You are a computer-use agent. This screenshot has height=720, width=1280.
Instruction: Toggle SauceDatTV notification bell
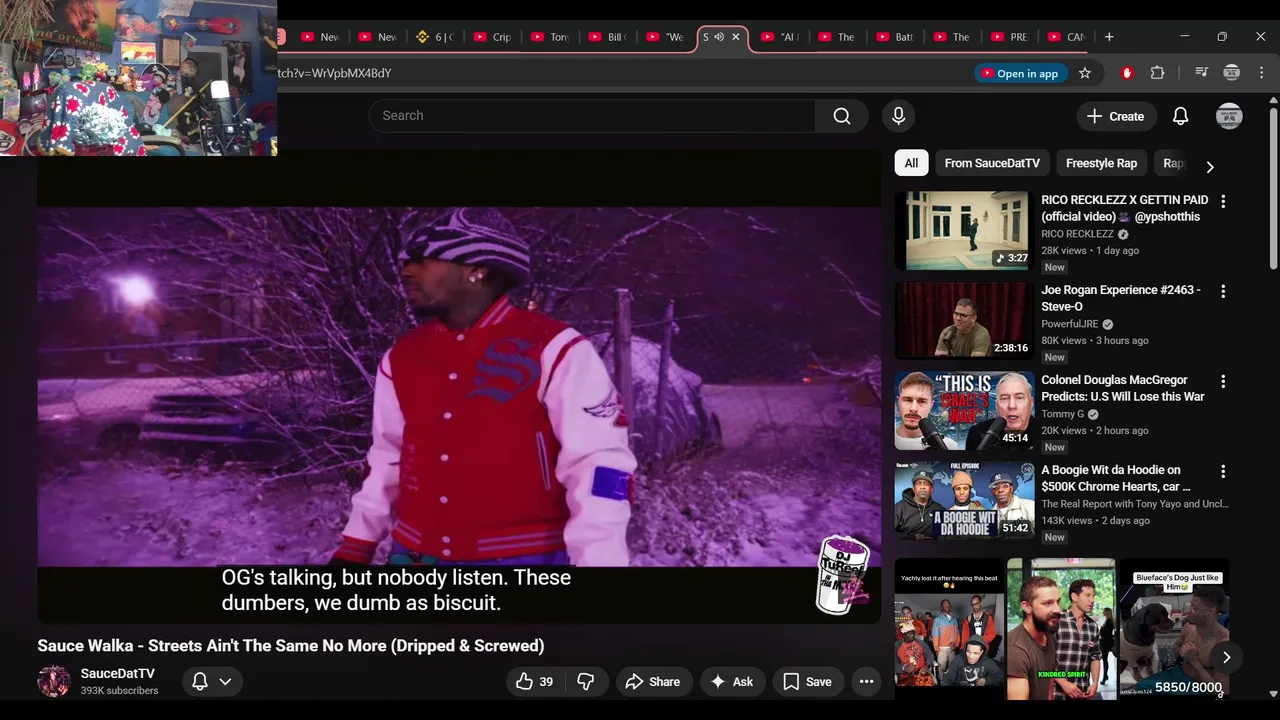(200, 682)
